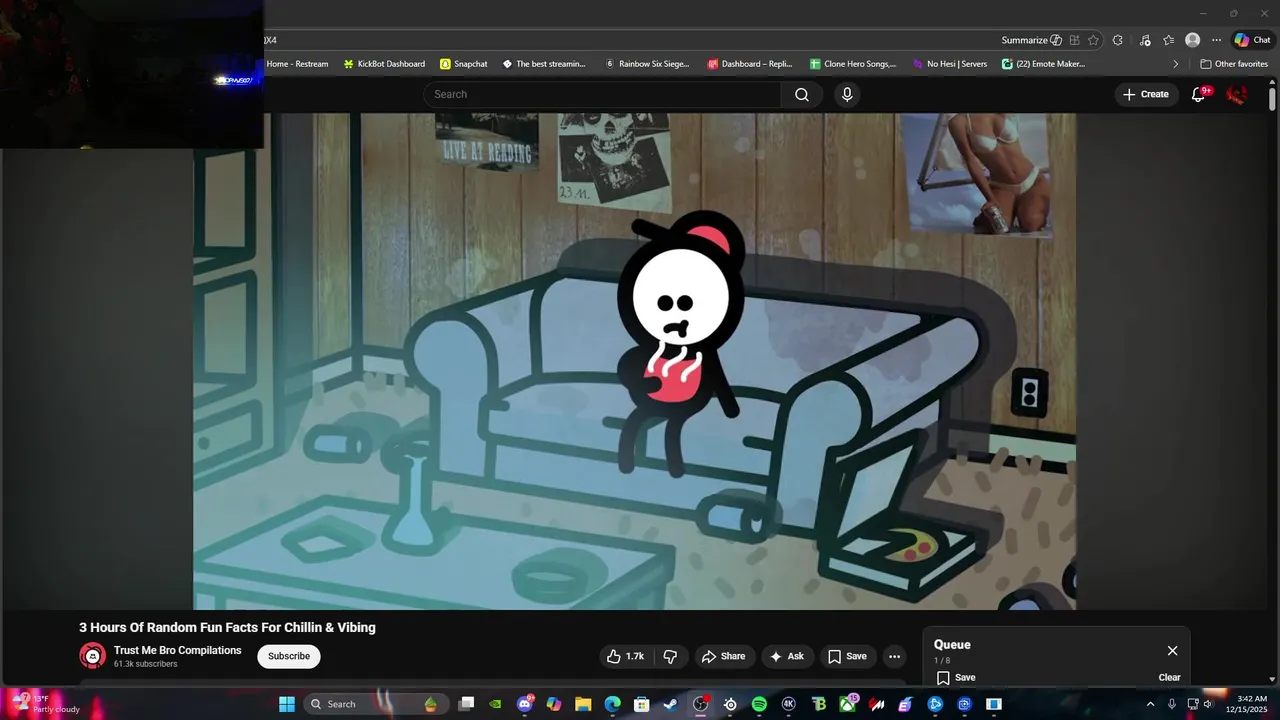Open Edge favorites list icon

(x=1168, y=40)
